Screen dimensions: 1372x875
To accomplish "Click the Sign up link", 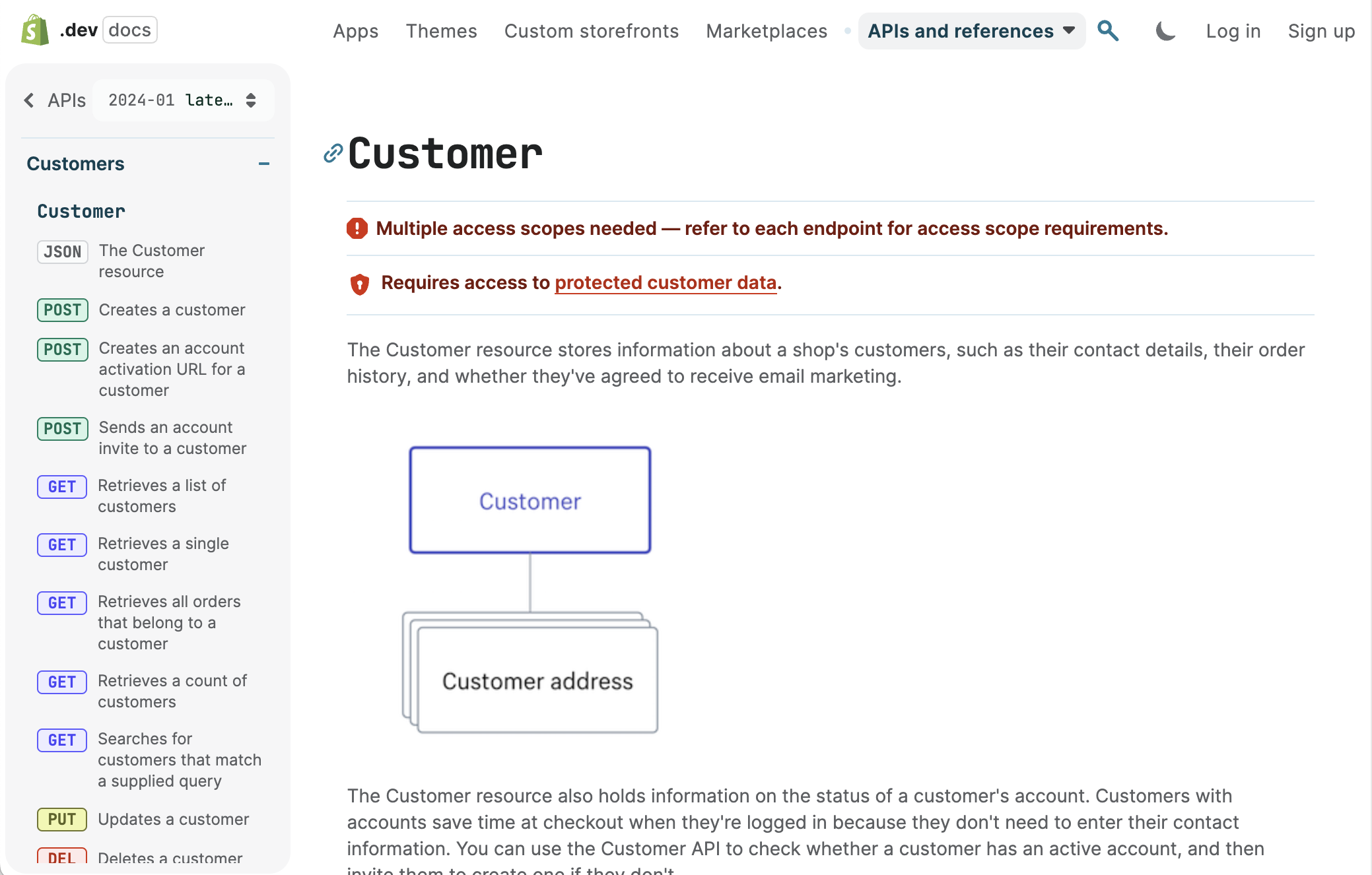I will coord(1321,31).
